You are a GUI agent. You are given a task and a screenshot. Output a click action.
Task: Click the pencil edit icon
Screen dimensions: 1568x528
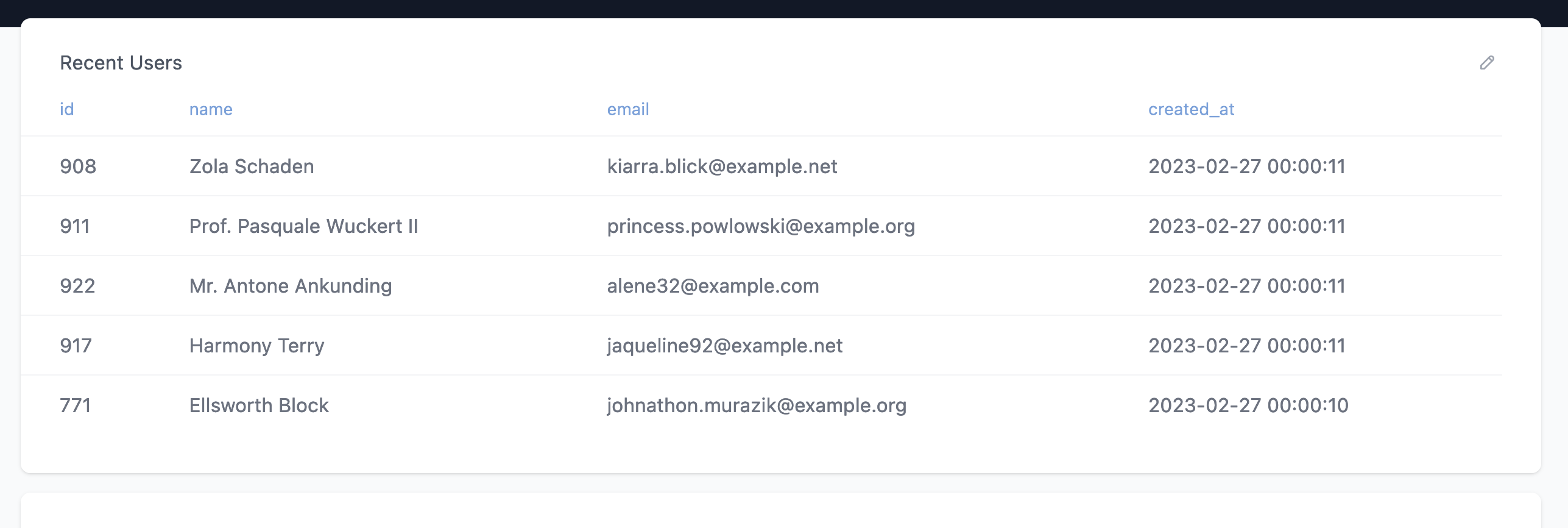point(1487,63)
